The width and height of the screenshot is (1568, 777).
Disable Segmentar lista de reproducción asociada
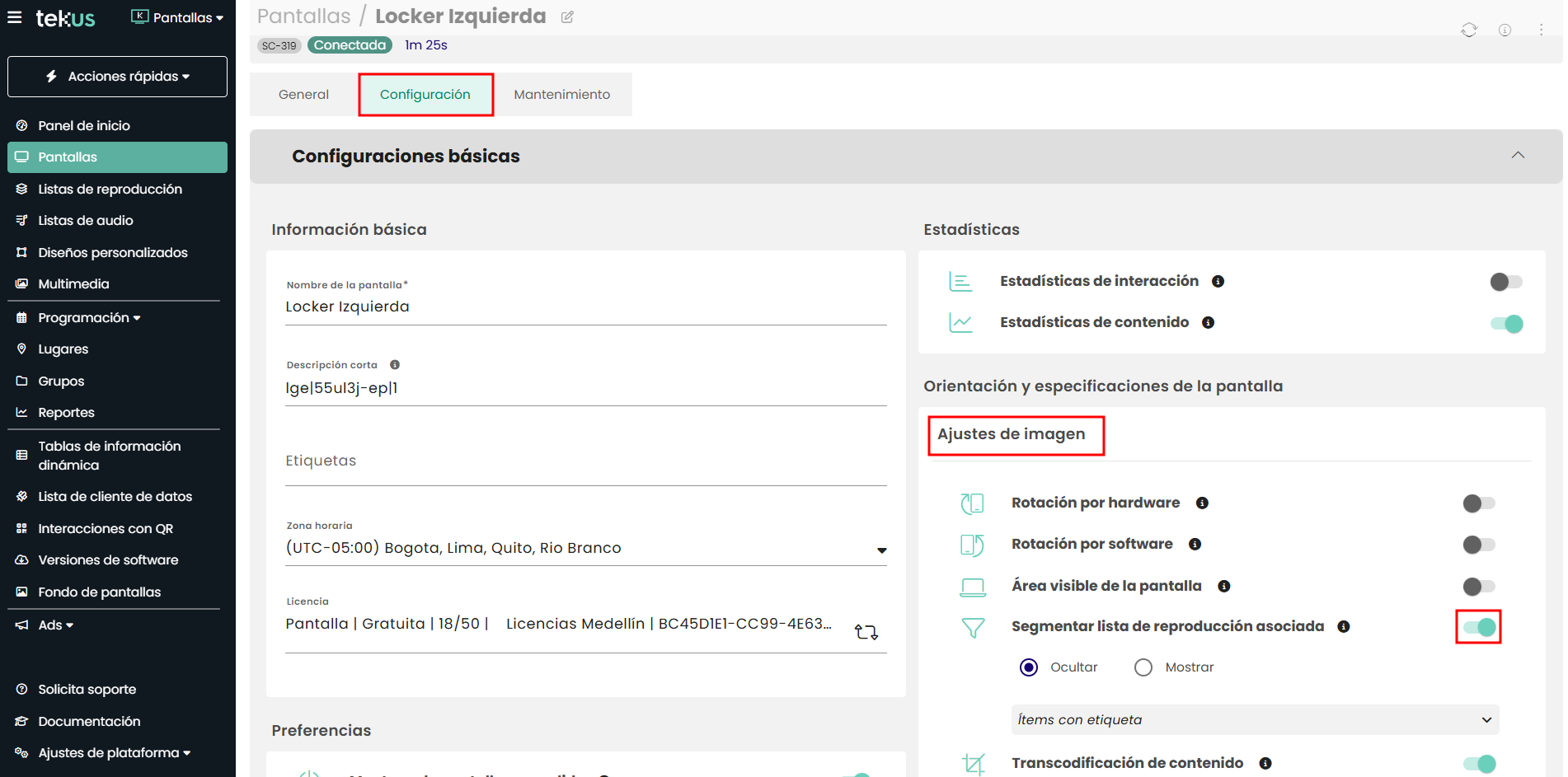1479,627
